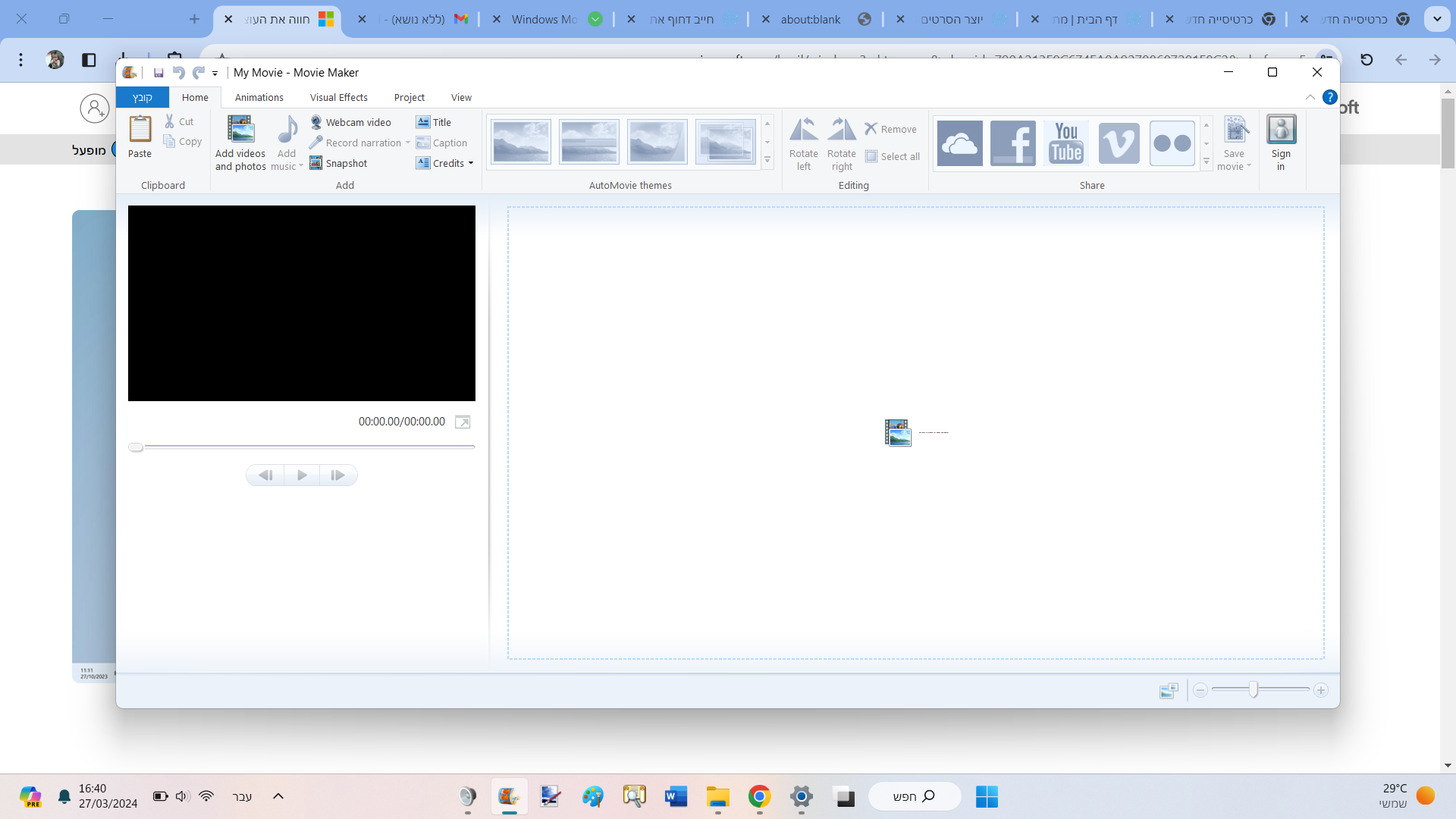The height and width of the screenshot is (819, 1456).
Task: Share movie to YouTube
Action: point(1065,143)
